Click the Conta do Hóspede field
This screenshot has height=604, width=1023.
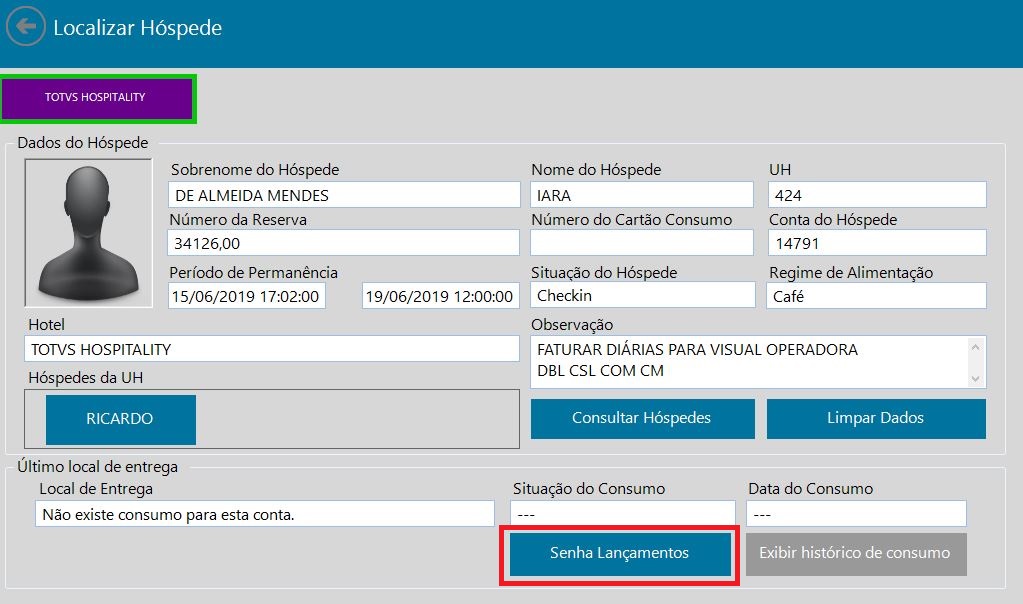pyautogui.click(x=877, y=243)
